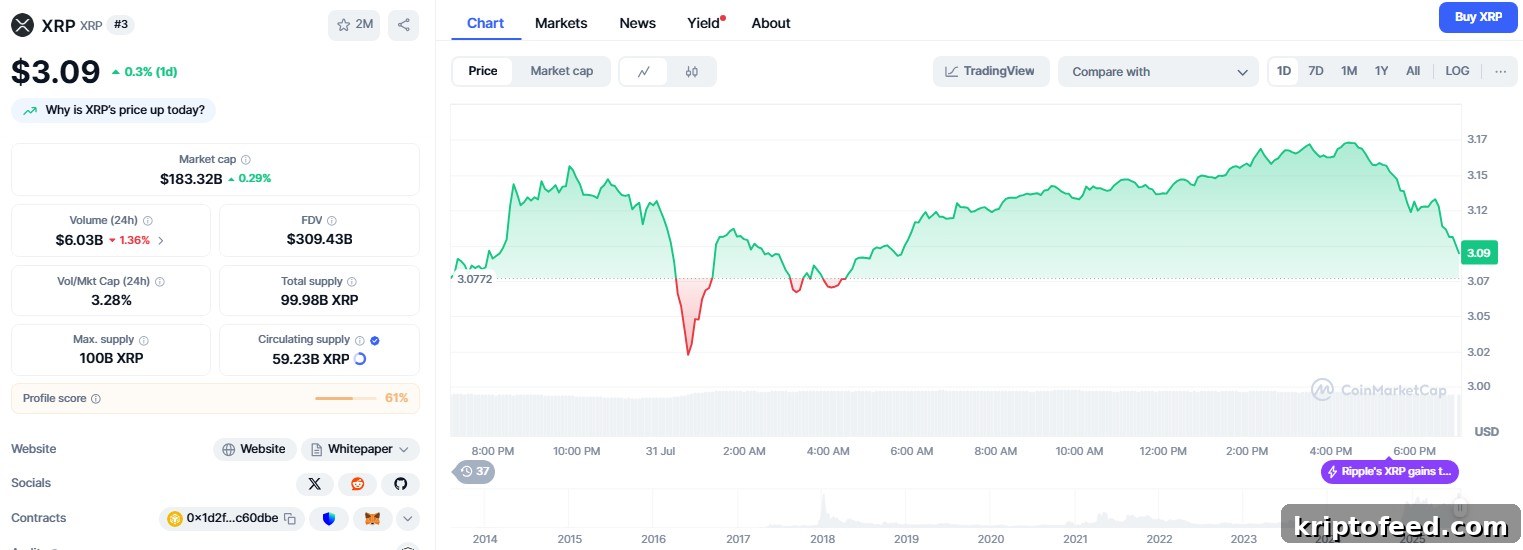Click the shield icon beside the contract
The width and height of the screenshot is (1523, 550).
click(329, 519)
